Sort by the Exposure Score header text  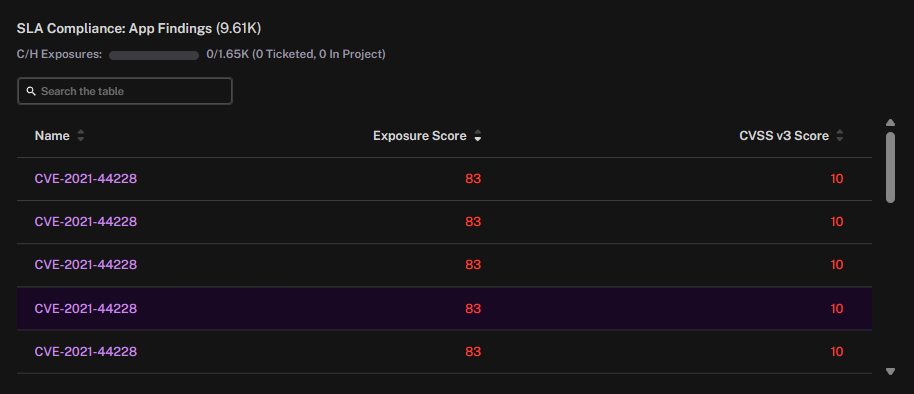coord(420,136)
